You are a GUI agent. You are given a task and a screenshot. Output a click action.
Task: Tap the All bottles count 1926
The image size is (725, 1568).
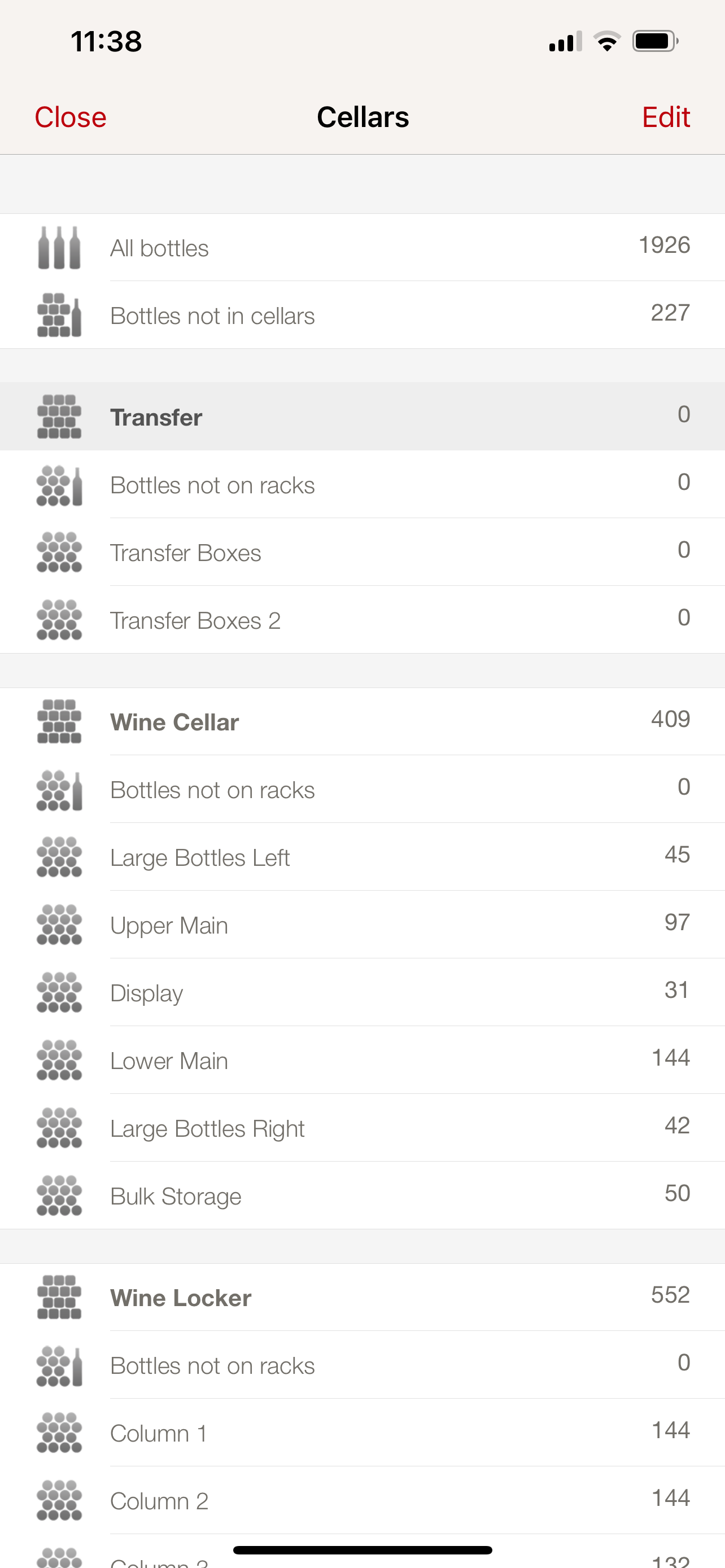(663, 246)
